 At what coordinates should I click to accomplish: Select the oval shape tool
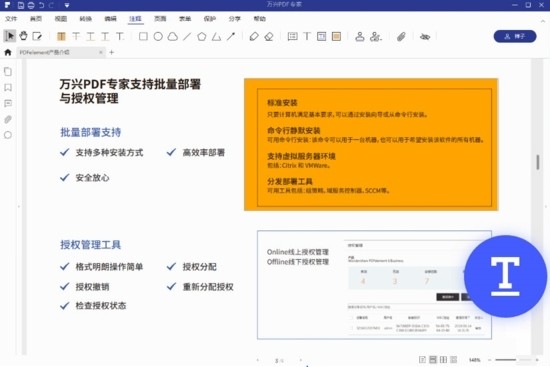click(158, 36)
